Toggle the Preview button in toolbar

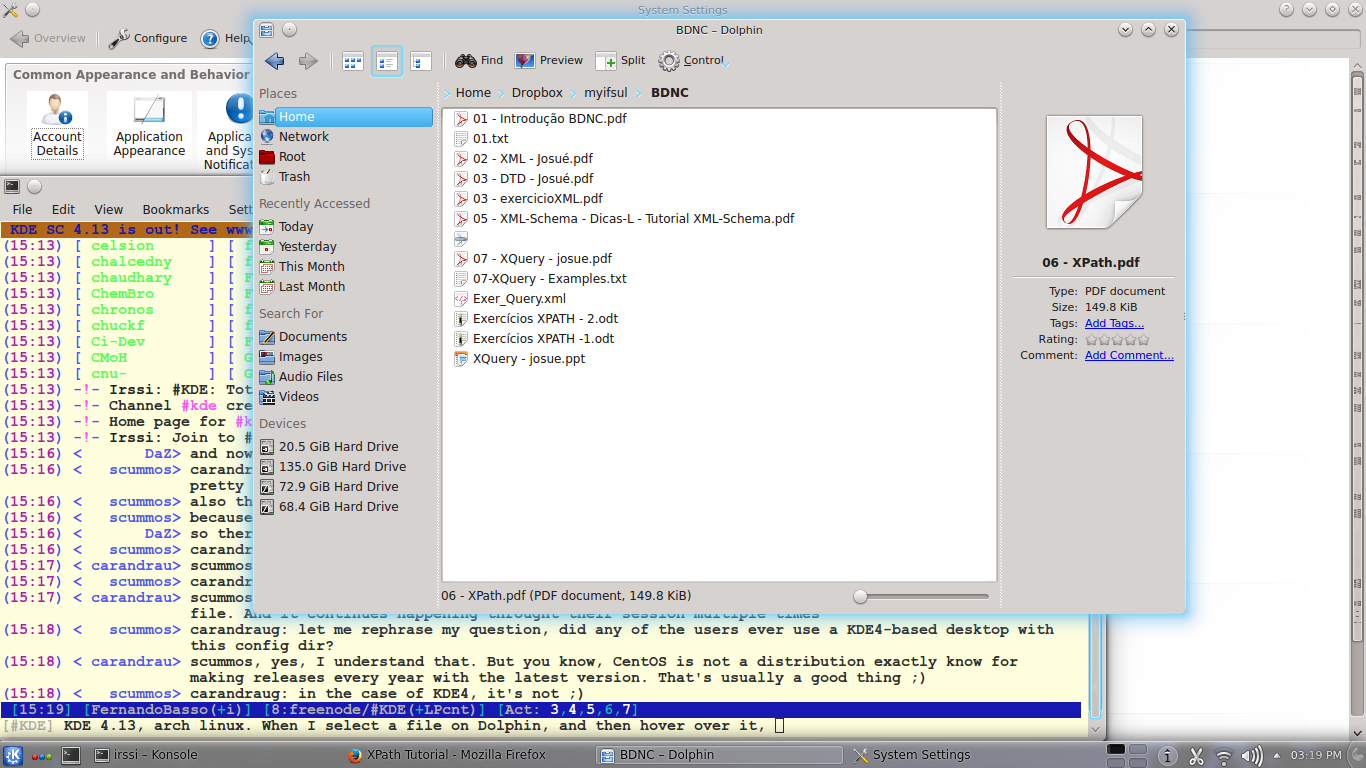[x=549, y=61]
